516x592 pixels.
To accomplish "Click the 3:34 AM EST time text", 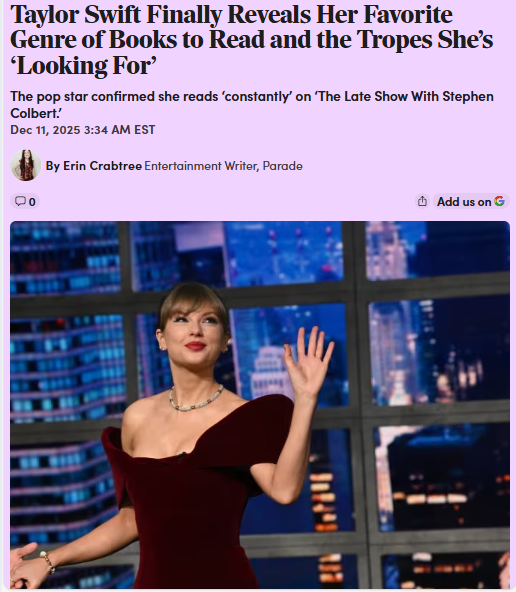I will (x=119, y=130).
